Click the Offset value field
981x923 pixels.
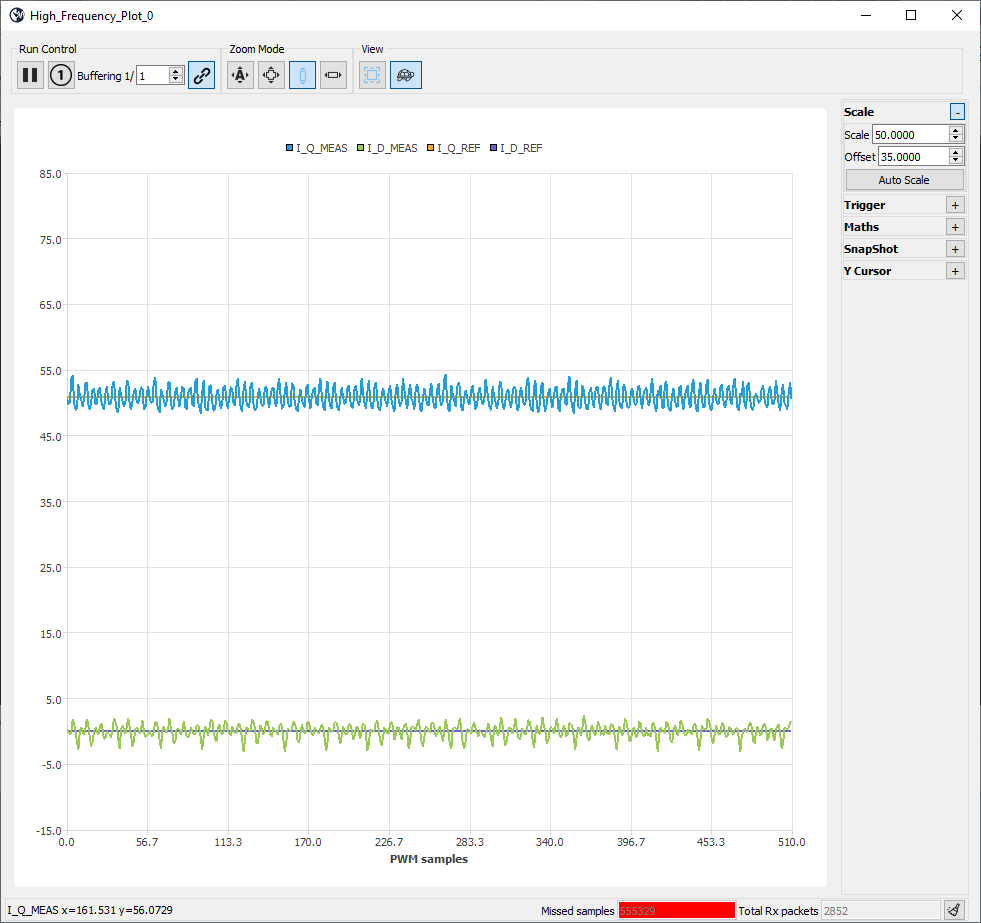click(x=914, y=156)
